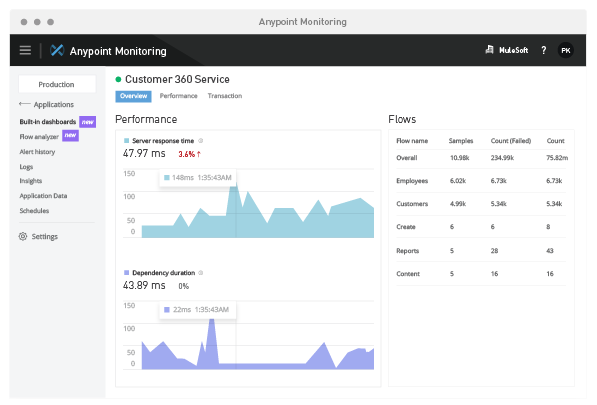Open Insights in the sidebar
This screenshot has height=405, width=597.
coord(30,181)
